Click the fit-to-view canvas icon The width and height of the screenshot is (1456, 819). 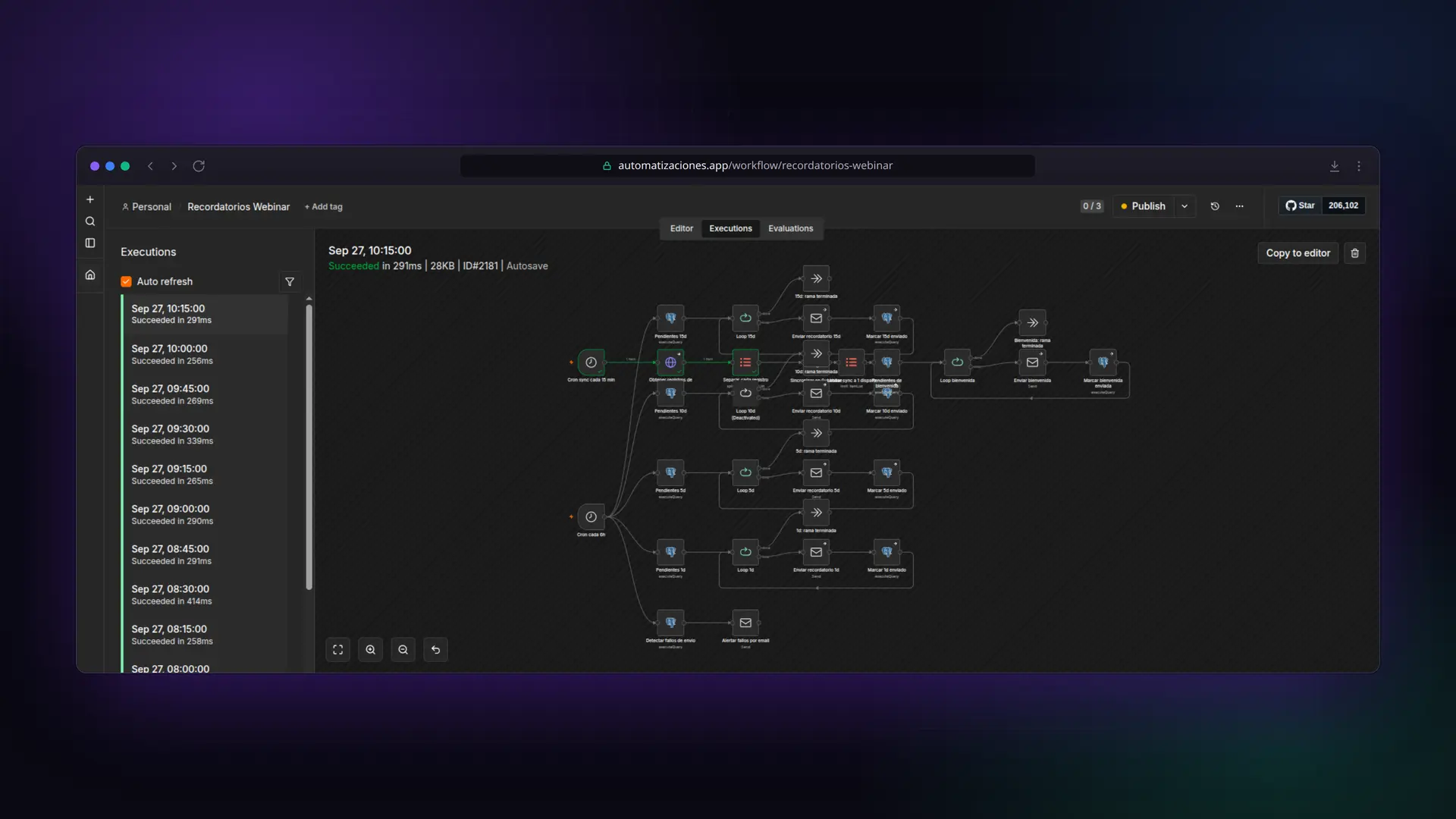point(338,650)
